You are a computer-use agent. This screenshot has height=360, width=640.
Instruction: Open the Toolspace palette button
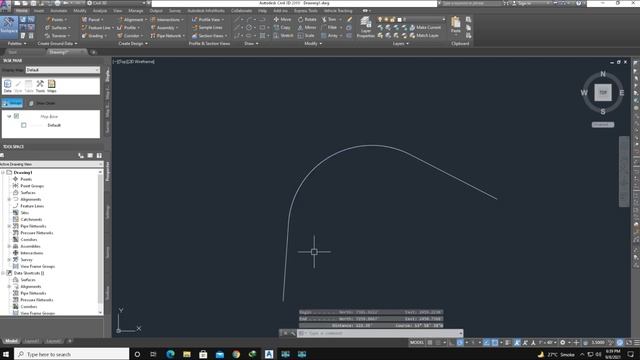[9, 26]
